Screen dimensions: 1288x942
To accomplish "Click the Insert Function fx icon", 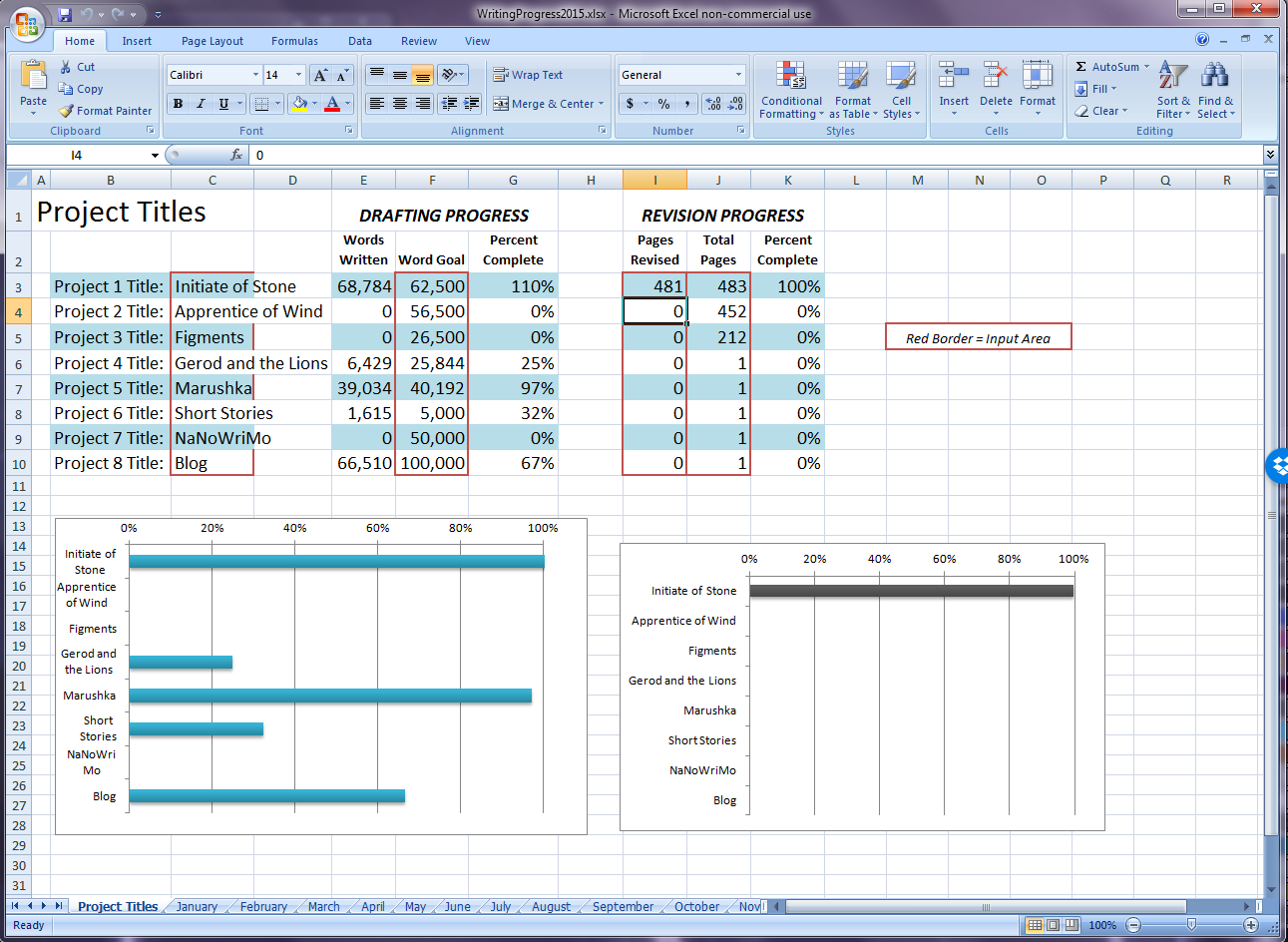I will click(x=236, y=155).
